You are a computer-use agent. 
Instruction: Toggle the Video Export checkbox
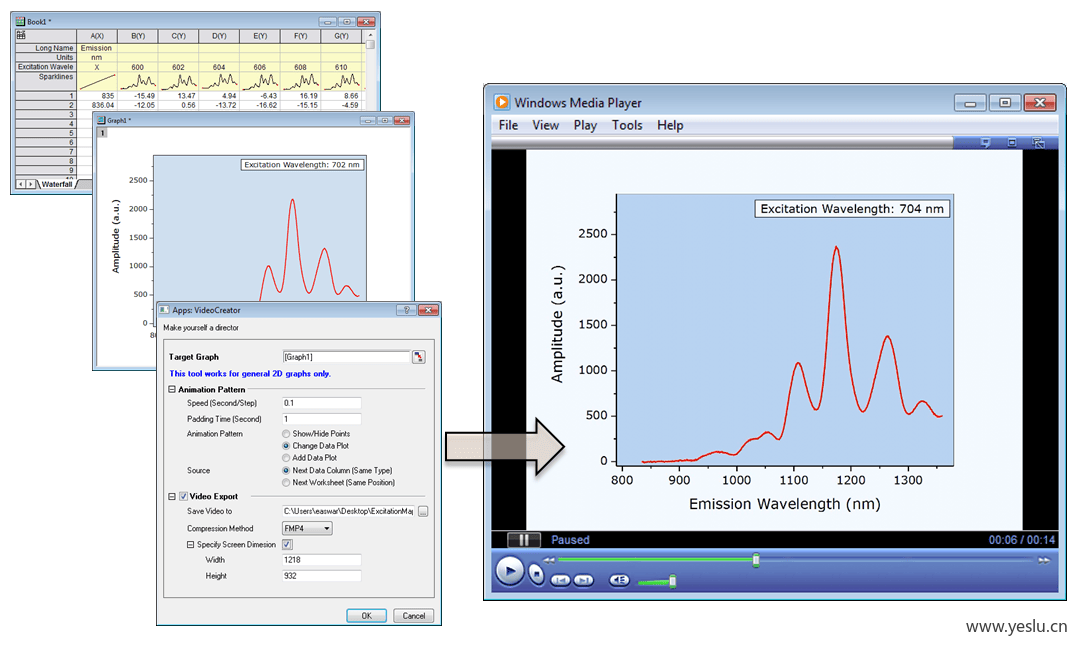point(184,496)
